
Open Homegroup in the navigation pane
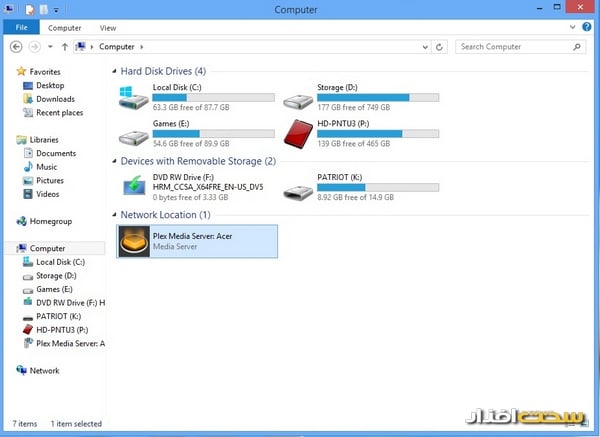(50, 221)
